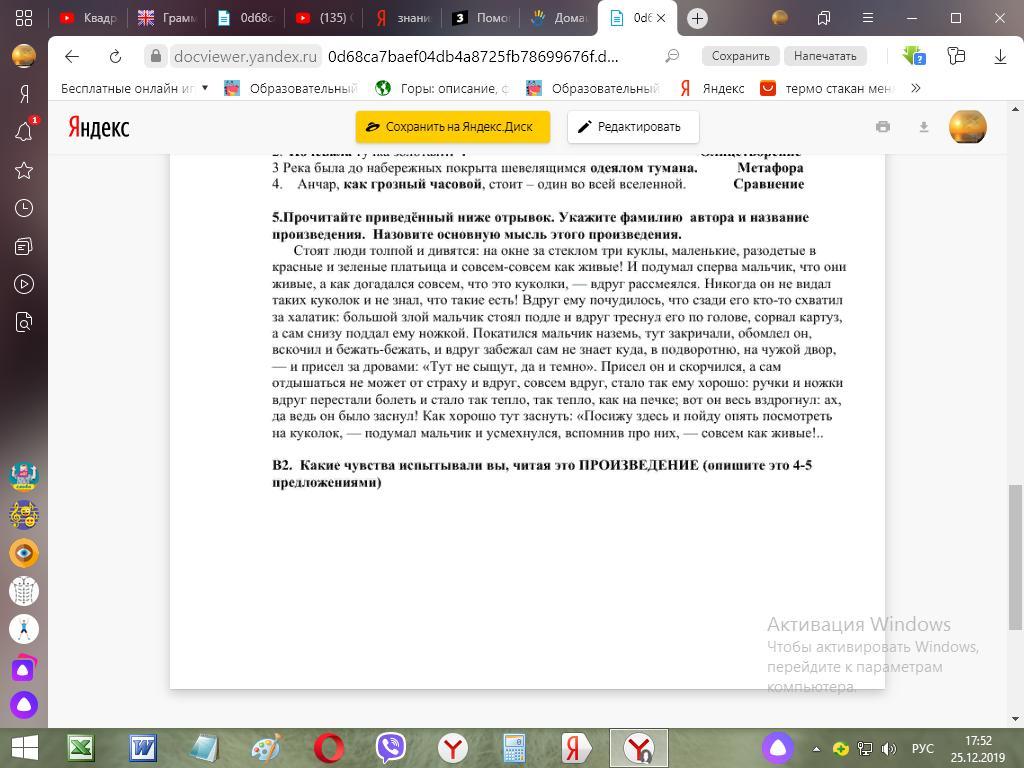Click the line starting "В2. Какие чувства"
Image resolution: width=1024 pixels, height=768 pixels.
[541, 473]
